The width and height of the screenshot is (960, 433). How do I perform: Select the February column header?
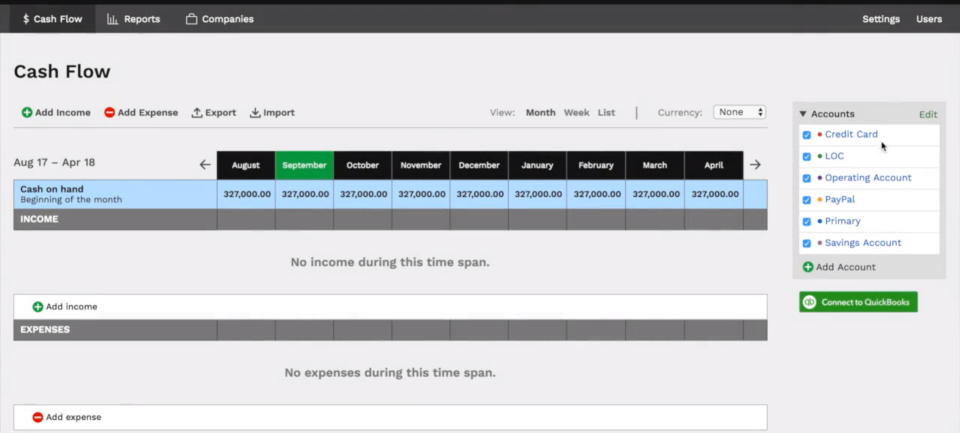[596, 165]
